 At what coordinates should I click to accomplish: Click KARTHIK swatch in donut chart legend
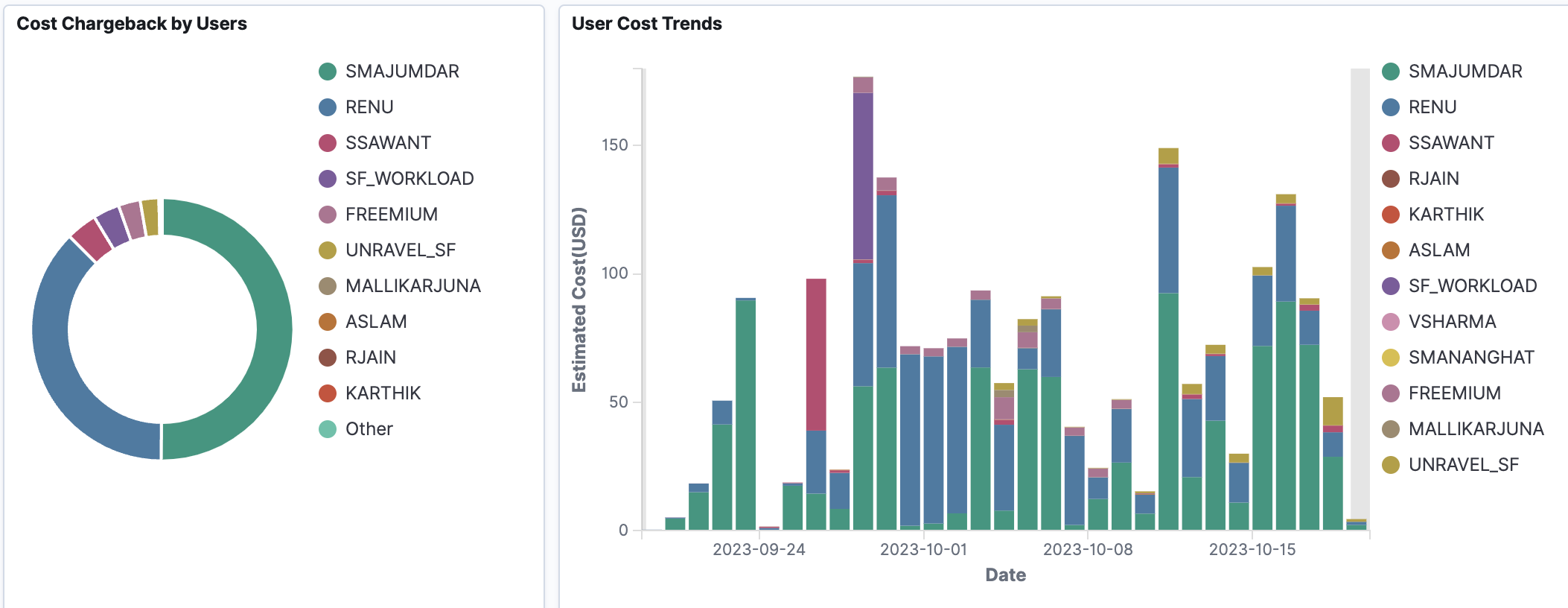pyautogui.click(x=328, y=393)
